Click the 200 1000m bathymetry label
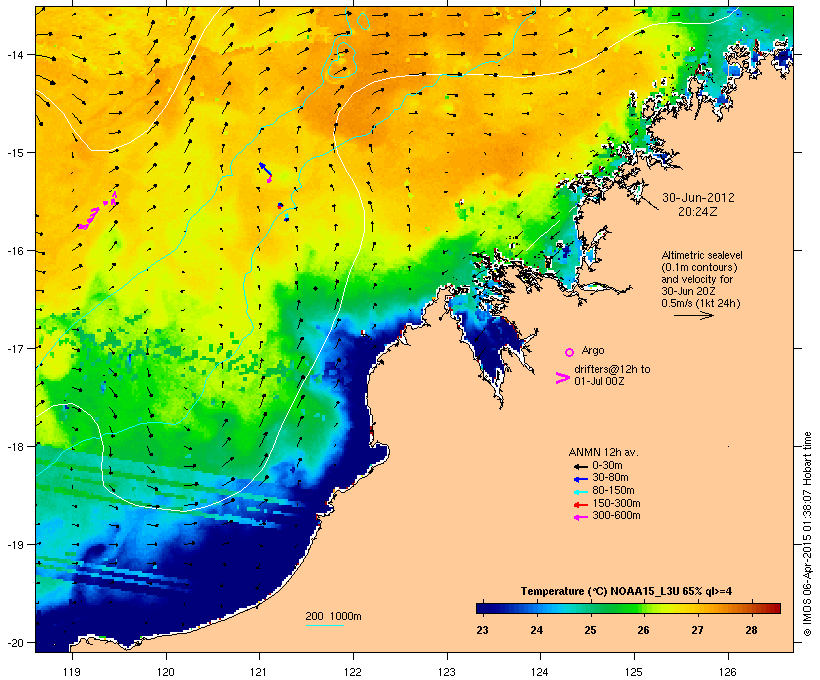 [x=333, y=616]
